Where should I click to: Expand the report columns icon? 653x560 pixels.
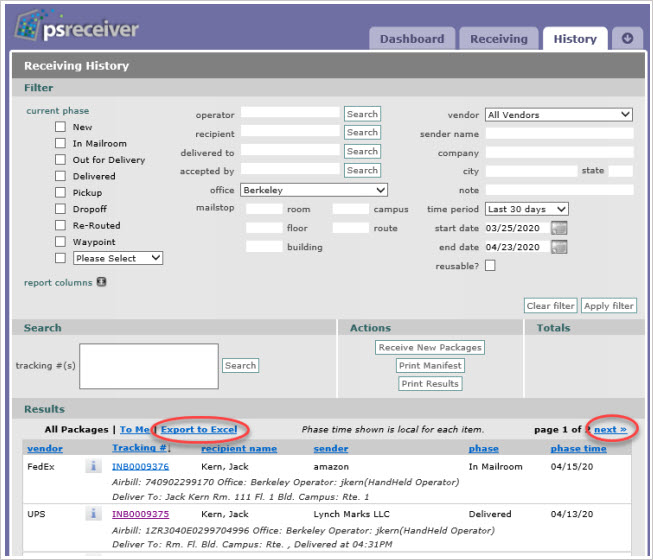[x=102, y=282]
